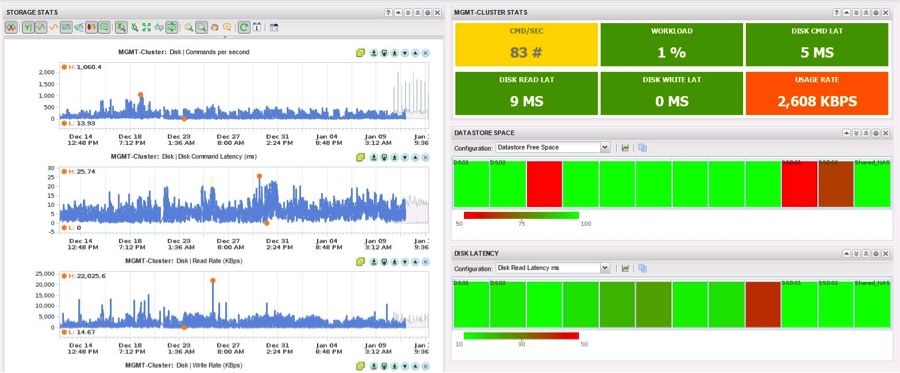Toggle the red-green bar chart toolbar button

[91, 27]
